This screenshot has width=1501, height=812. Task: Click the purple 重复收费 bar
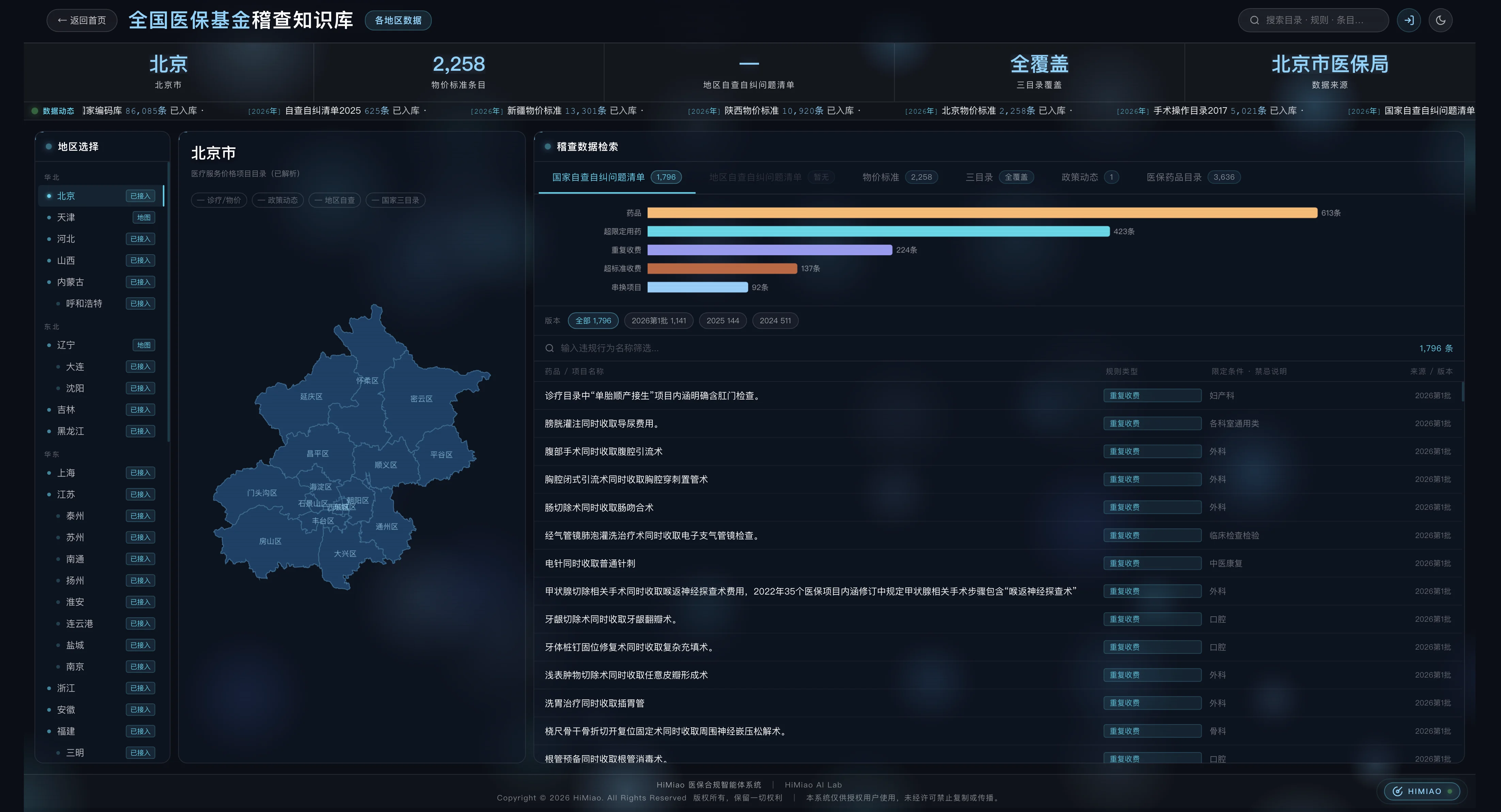coord(770,250)
